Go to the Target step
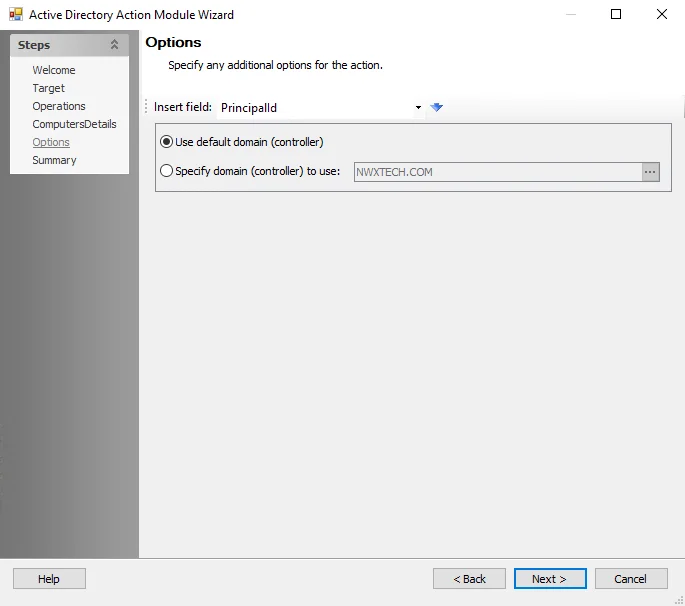Screen dimensions: 685x606 (x=48, y=88)
